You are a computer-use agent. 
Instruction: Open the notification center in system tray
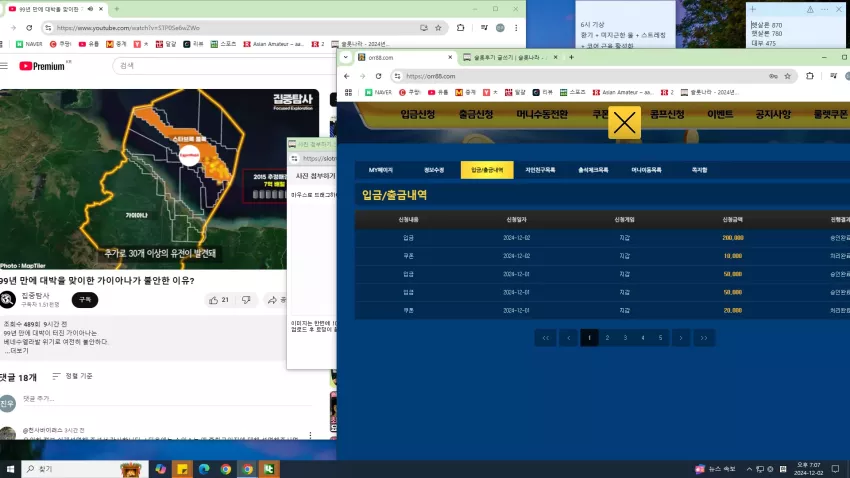click(x=835, y=469)
